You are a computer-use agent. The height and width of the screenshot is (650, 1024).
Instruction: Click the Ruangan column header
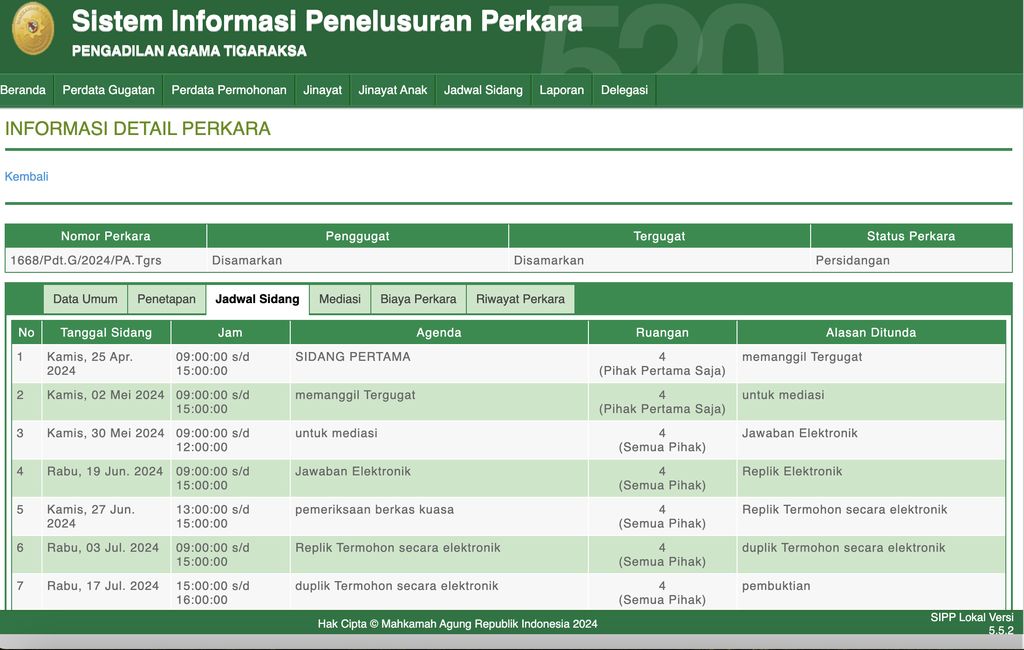[662, 333]
